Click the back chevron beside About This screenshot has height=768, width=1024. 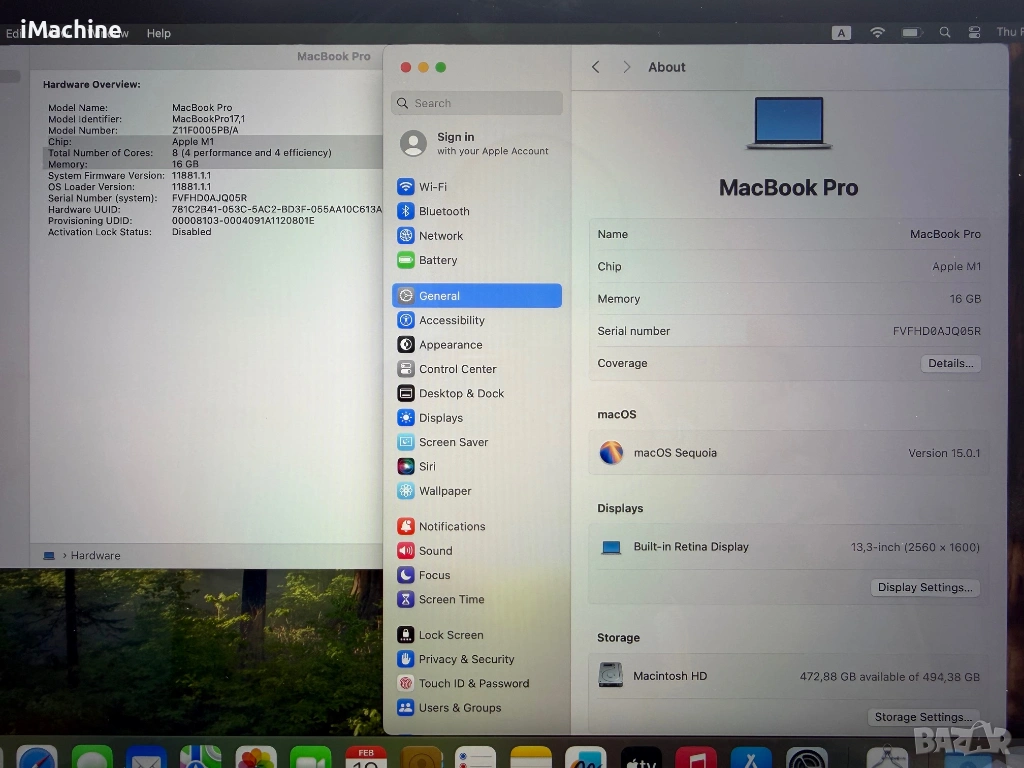click(596, 67)
